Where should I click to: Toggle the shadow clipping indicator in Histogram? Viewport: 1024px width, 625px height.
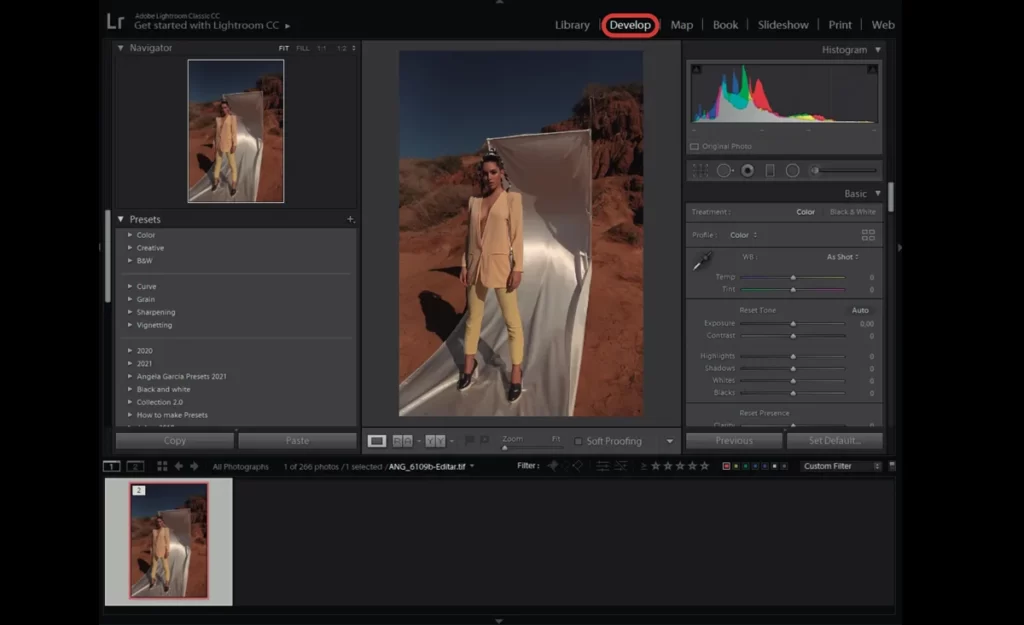click(696, 69)
